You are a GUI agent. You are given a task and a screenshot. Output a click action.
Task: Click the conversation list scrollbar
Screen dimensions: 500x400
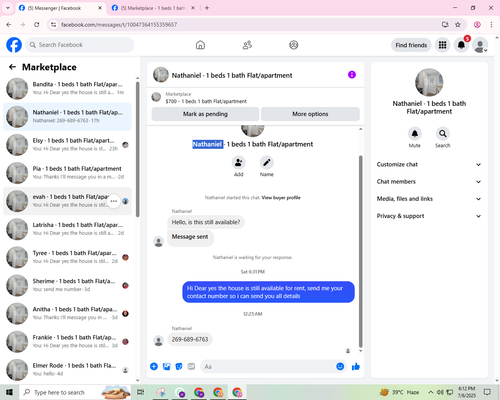(138, 149)
